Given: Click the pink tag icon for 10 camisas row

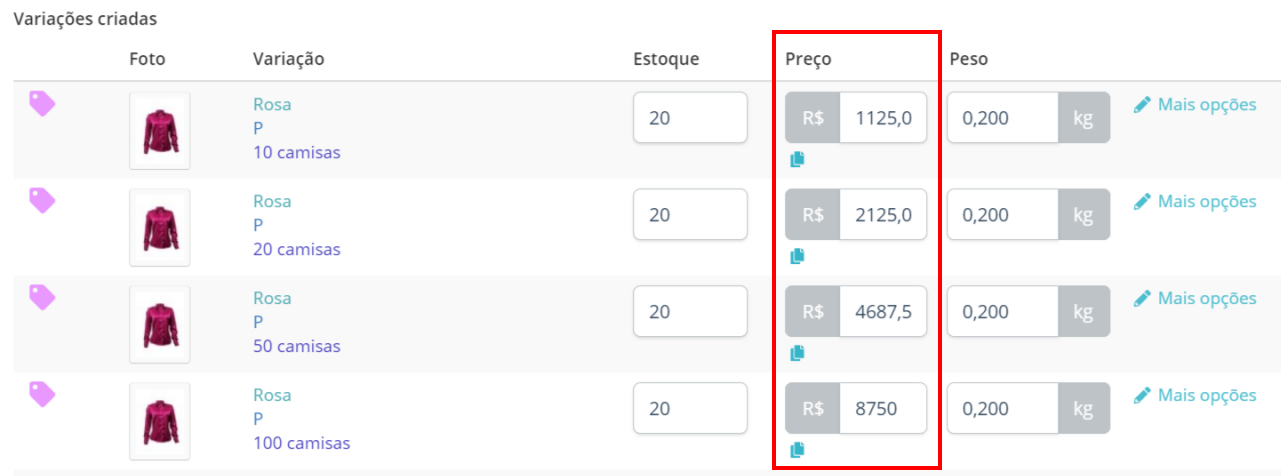Looking at the screenshot, I should click(x=42, y=103).
